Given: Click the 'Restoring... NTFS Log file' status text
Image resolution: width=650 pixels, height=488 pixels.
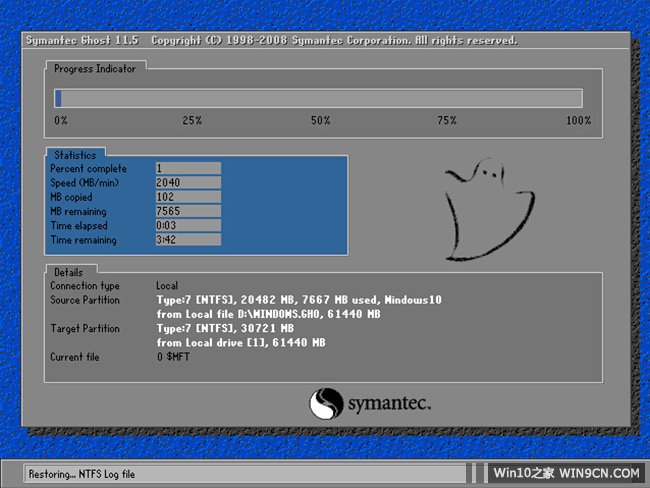Looking at the screenshot, I should point(81,473).
